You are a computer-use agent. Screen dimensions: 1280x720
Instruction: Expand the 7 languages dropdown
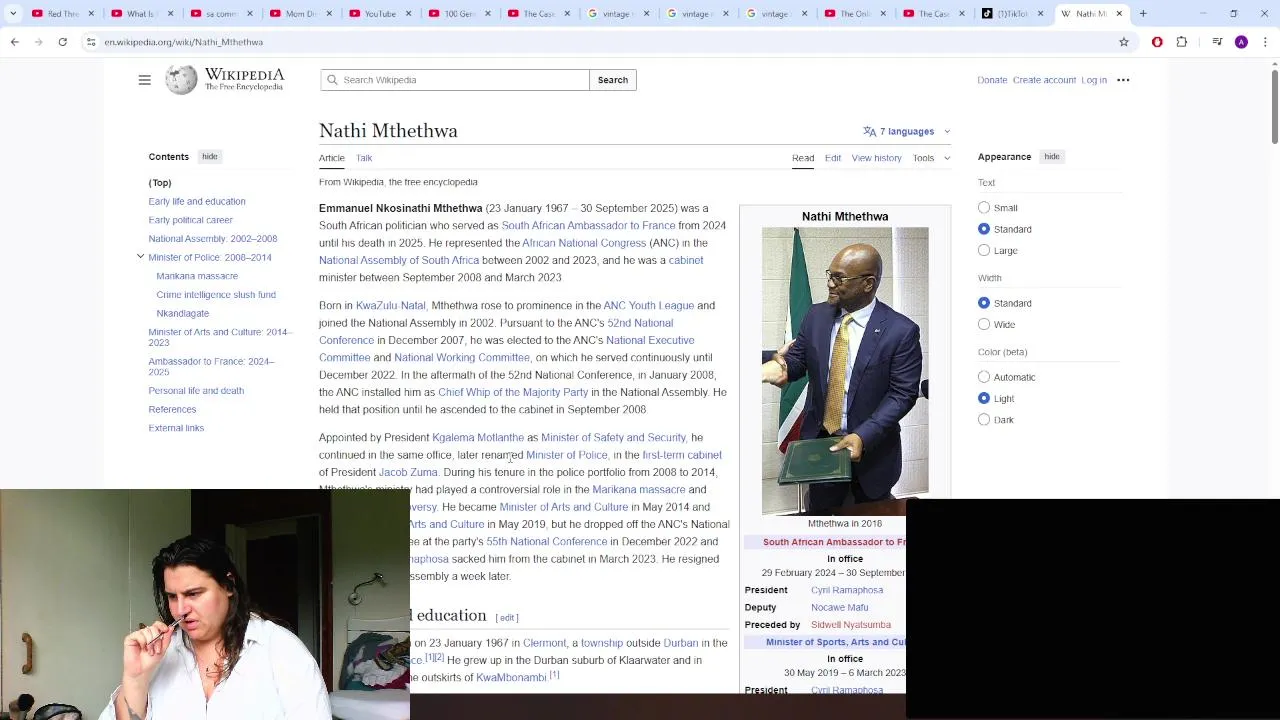click(x=906, y=131)
